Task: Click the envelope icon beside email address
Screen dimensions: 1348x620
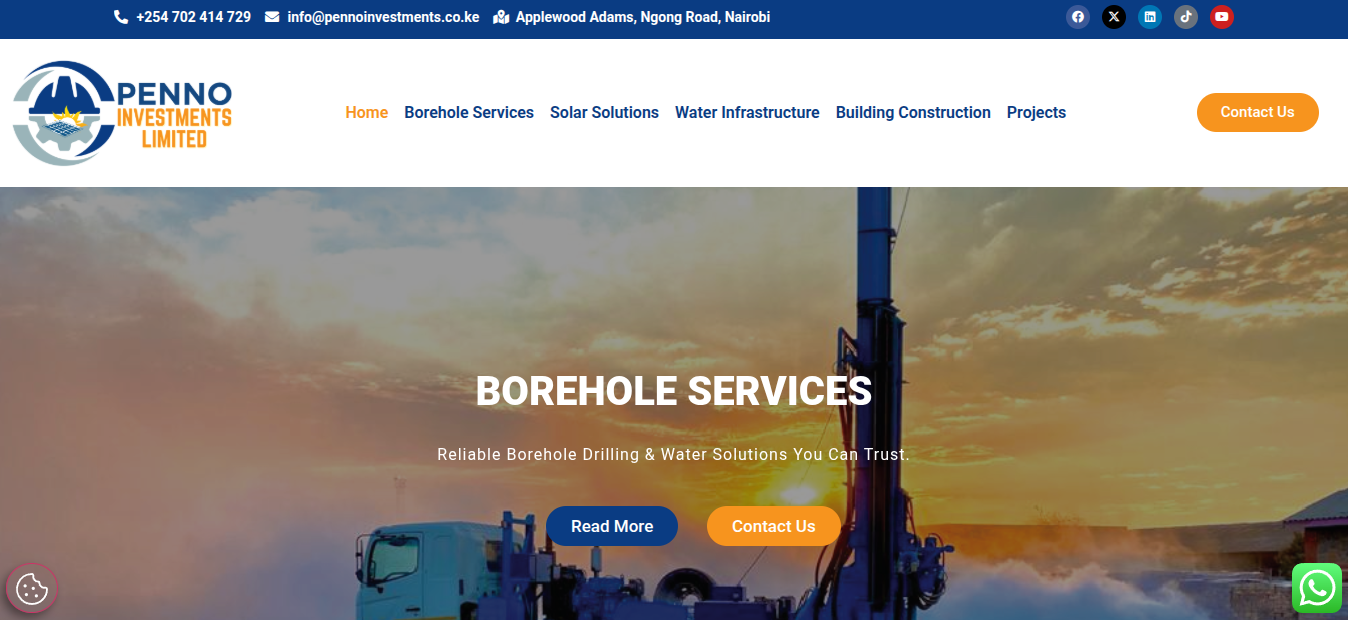Action: [272, 17]
